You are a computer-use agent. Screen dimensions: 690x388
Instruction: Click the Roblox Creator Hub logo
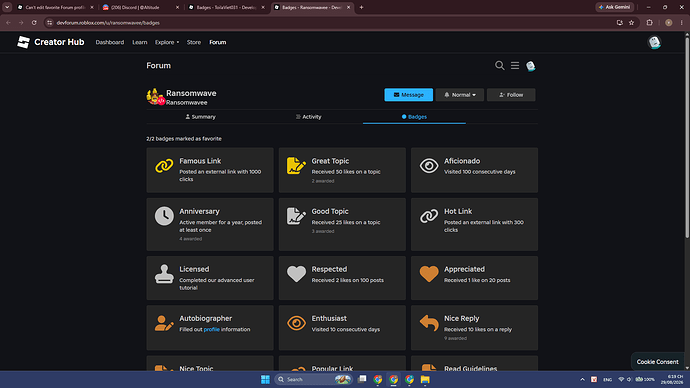pos(50,42)
